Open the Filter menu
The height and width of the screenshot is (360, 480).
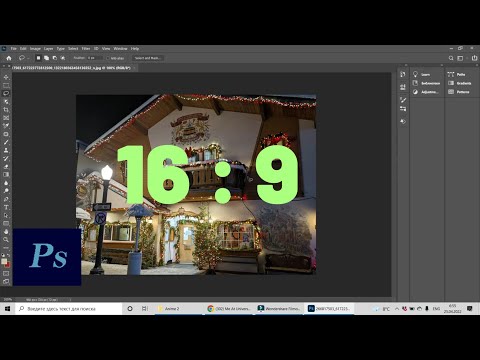click(86, 49)
